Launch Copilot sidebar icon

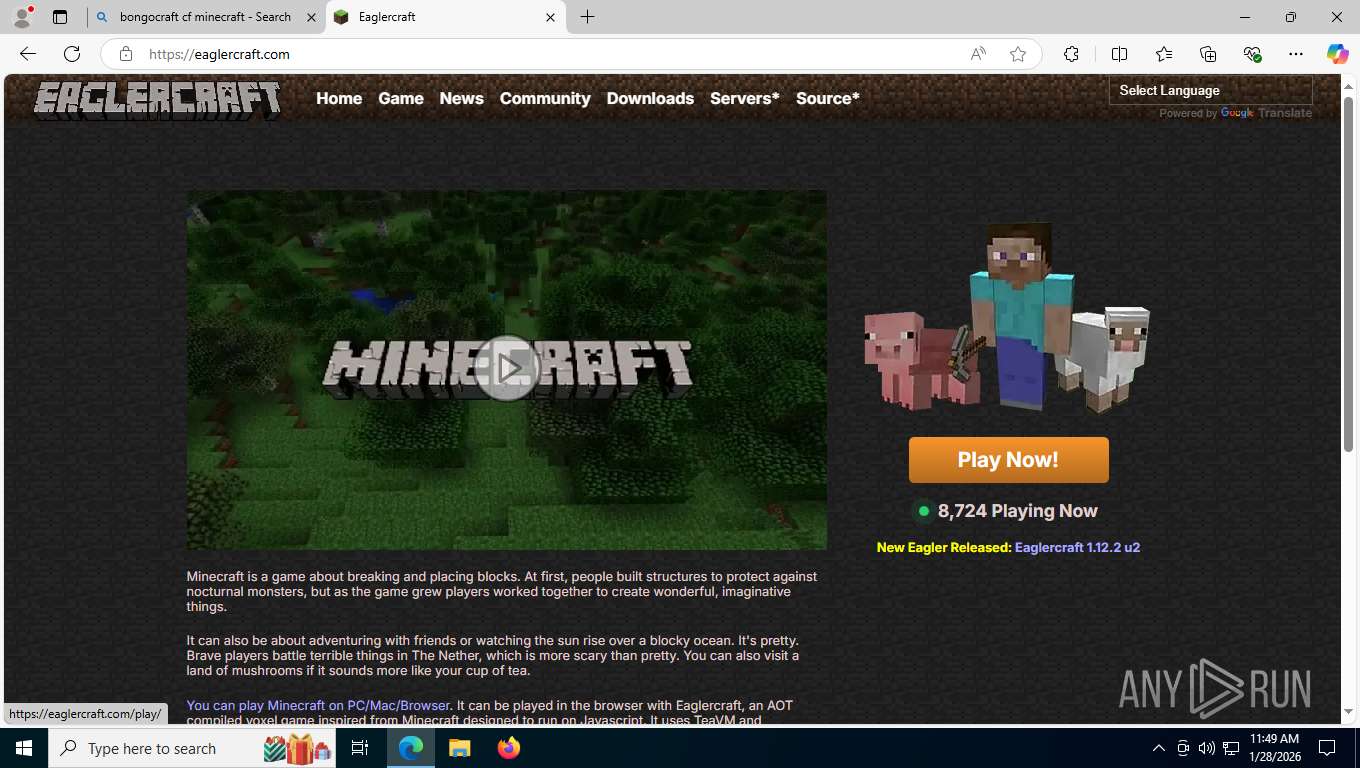1337,54
